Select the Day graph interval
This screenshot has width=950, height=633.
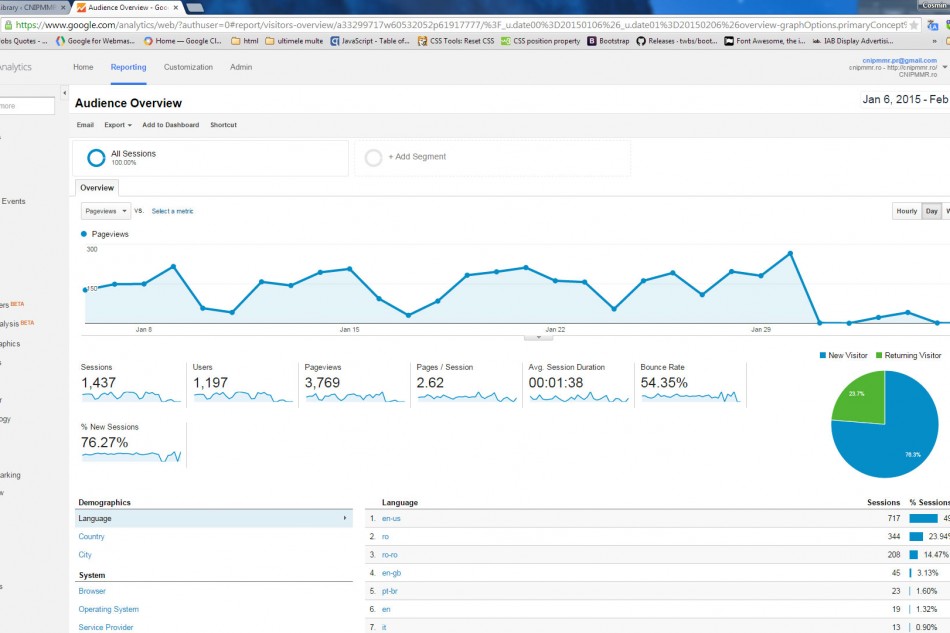[x=931, y=211]
